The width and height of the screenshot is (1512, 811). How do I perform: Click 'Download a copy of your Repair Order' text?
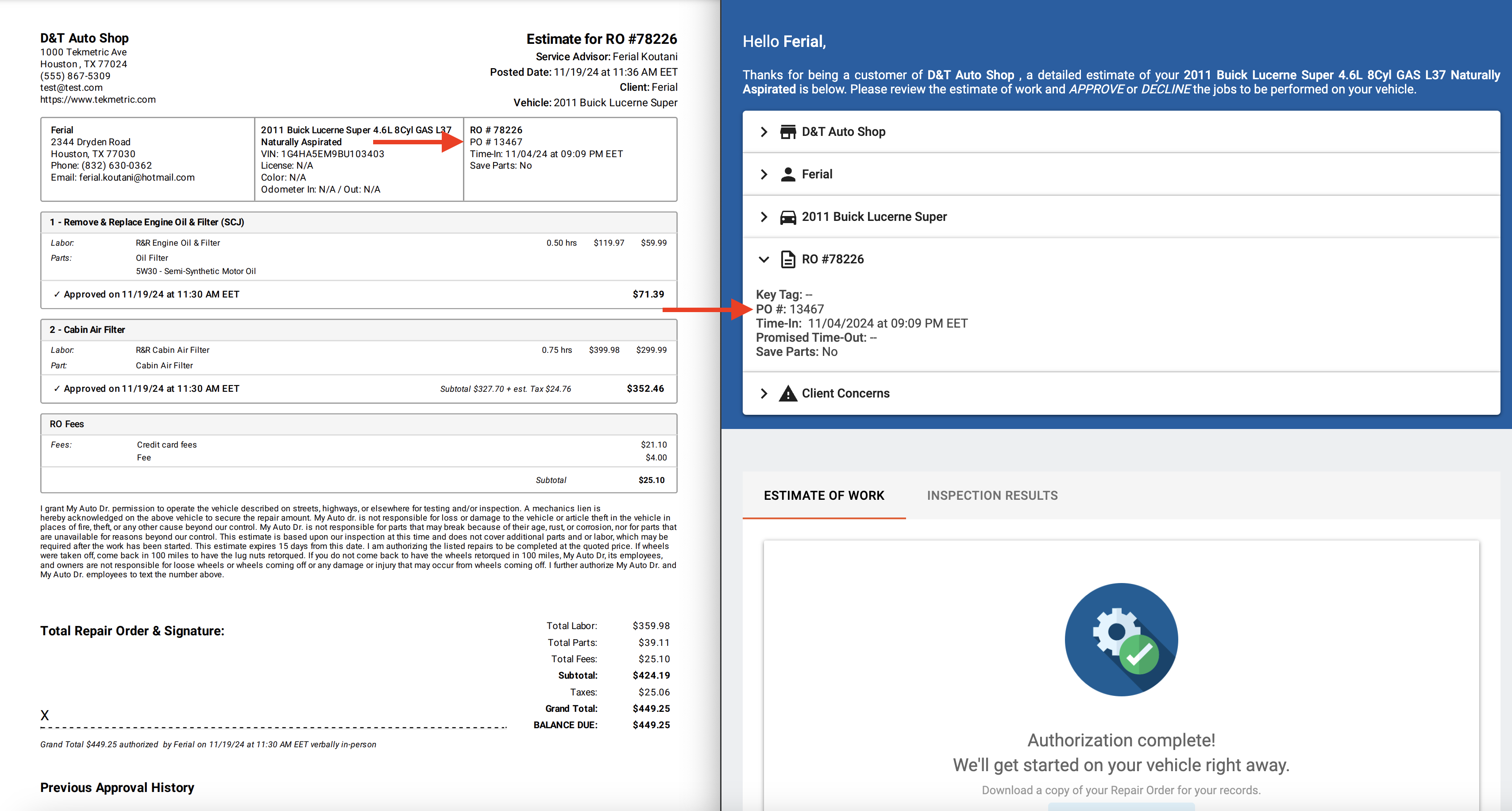[1121, 791]
